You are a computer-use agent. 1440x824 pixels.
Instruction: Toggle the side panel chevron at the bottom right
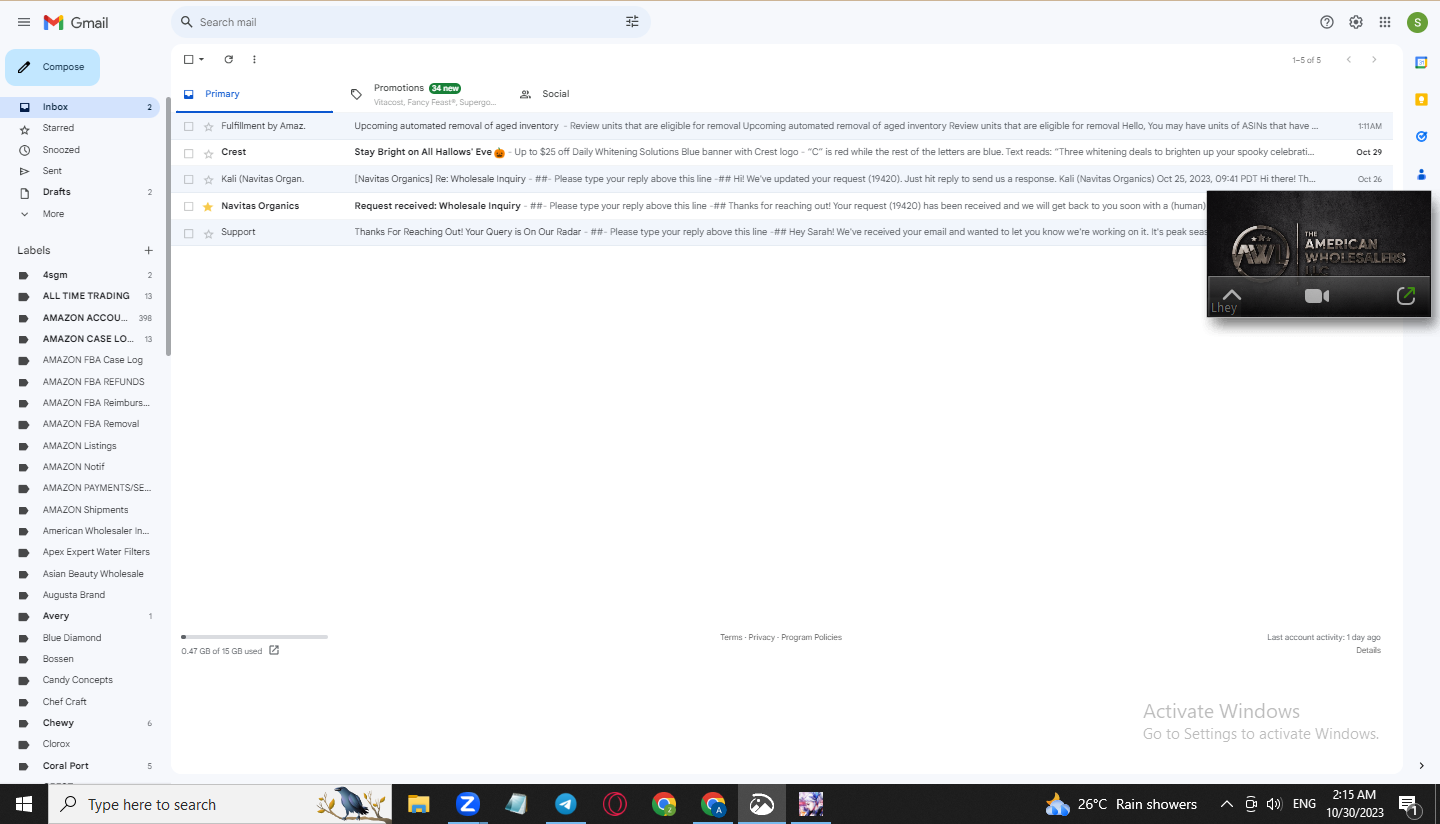1421,766
